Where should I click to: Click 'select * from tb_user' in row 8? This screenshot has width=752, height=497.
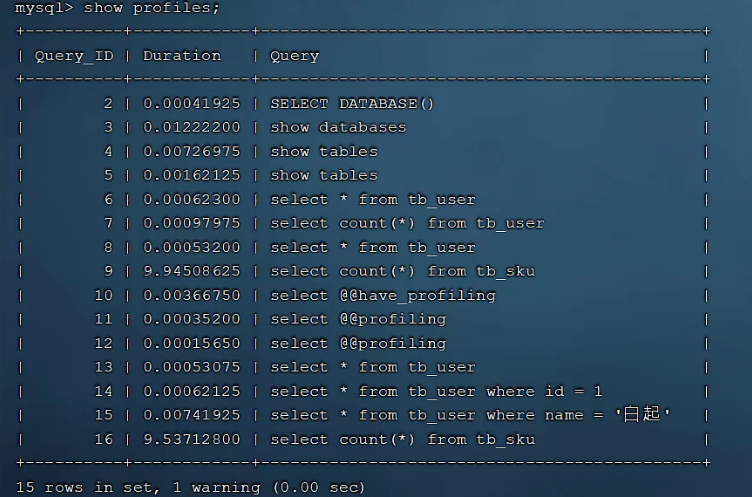point(373,248)
